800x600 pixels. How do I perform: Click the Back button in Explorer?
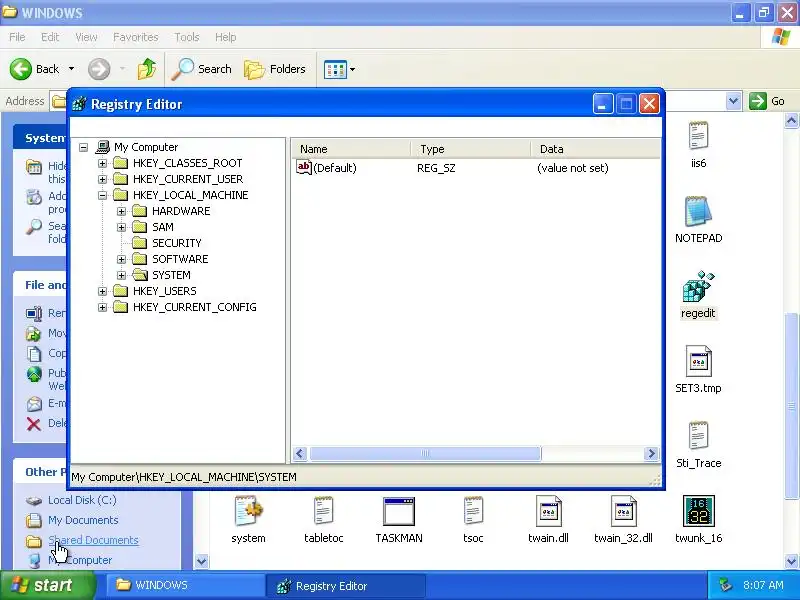pos(35,69)
